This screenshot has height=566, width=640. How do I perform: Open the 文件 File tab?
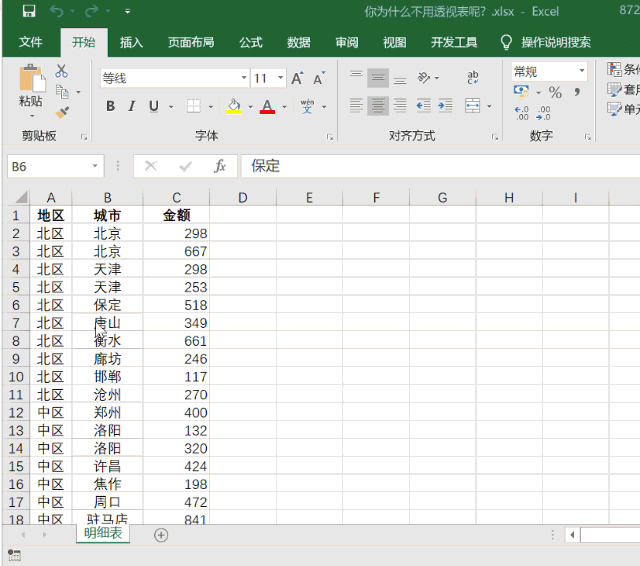(31, 42)
